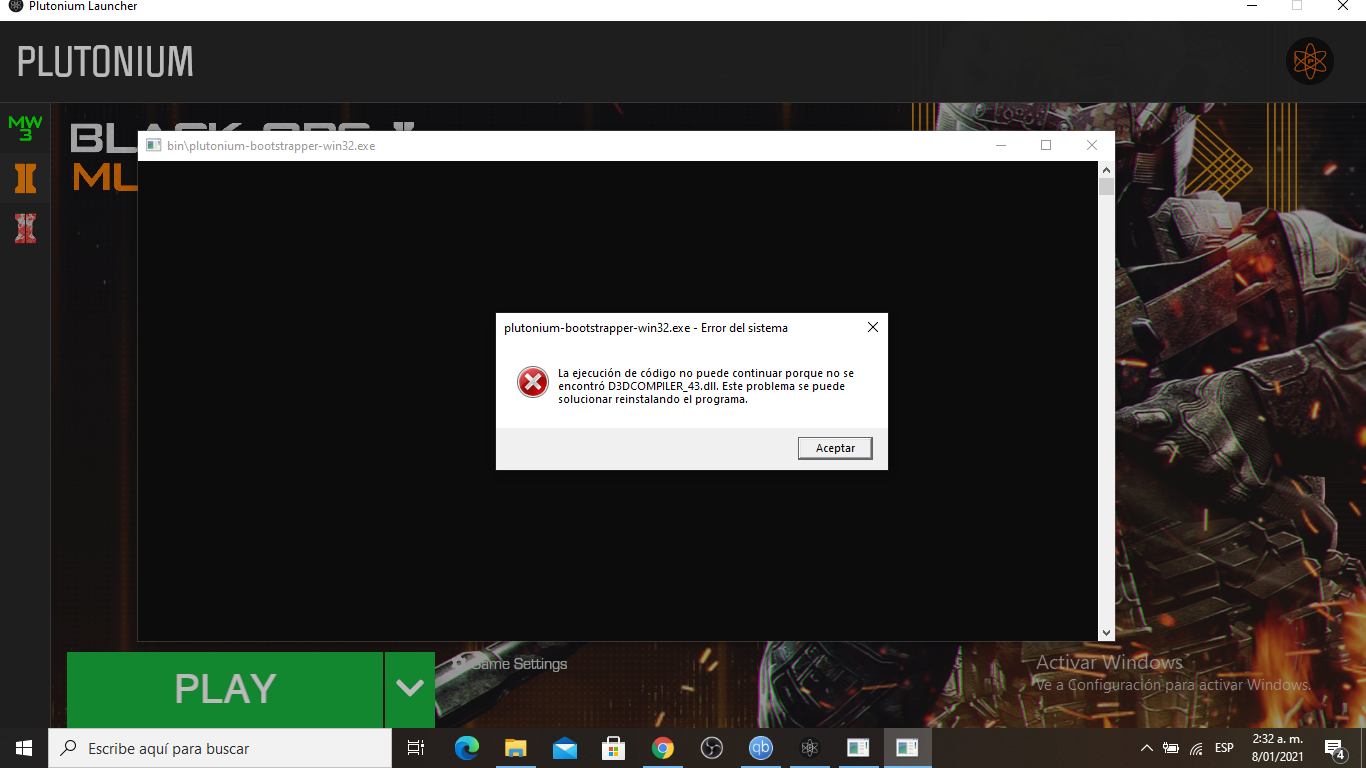Click the red error icon in dialog
The width and height of the screenshot is (1366, 768).
coord(533,381)
